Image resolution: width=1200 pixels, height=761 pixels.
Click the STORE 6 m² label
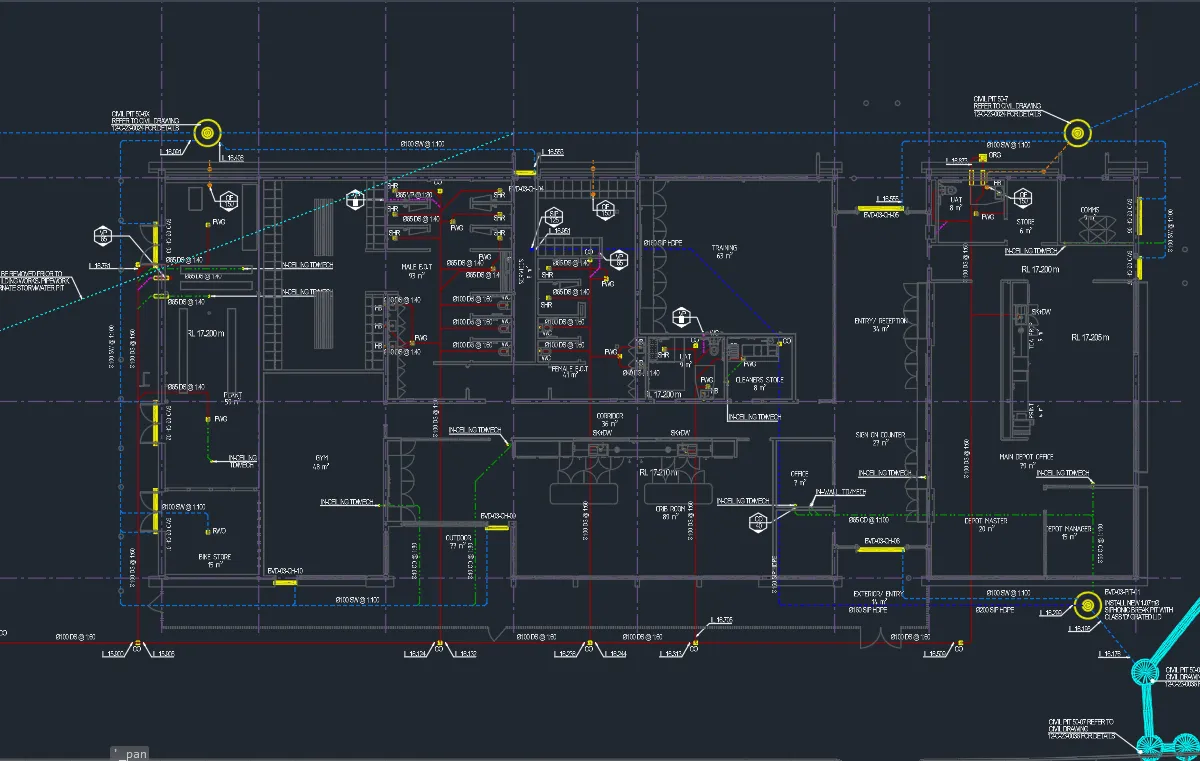1025,225
